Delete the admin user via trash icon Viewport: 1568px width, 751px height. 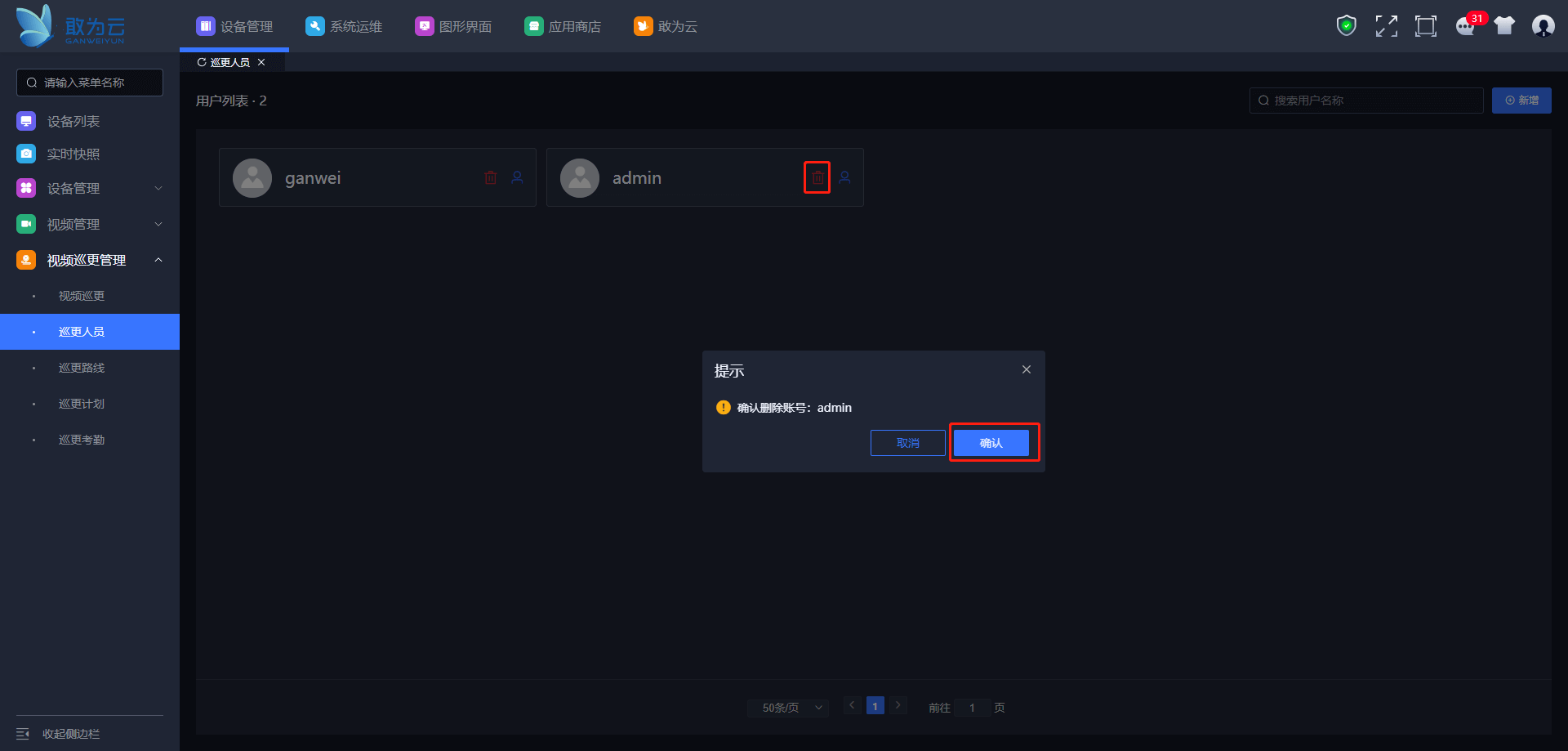[x=817, y=177]
